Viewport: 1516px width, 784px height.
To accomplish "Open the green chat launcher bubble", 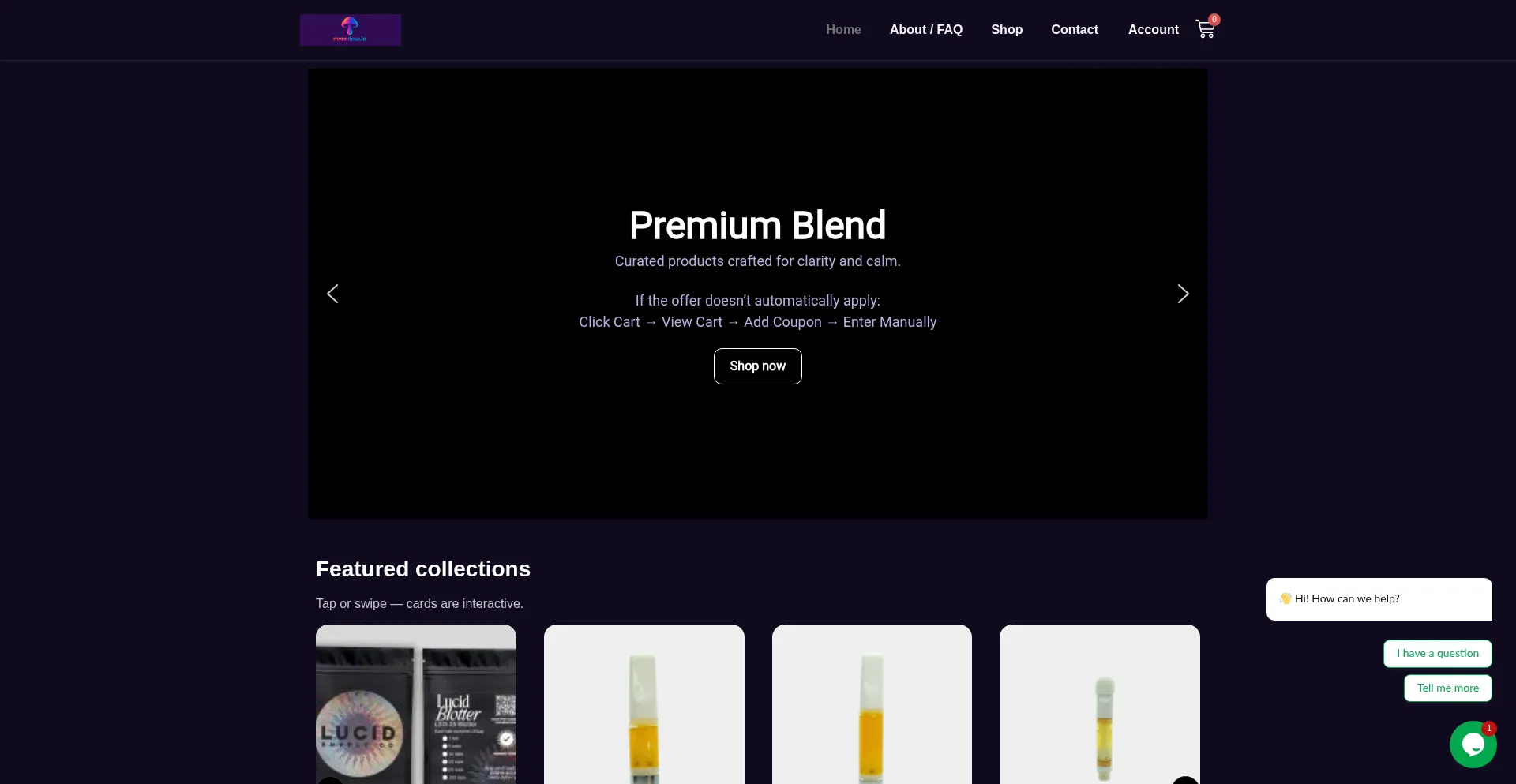I will click(1472, 744).
